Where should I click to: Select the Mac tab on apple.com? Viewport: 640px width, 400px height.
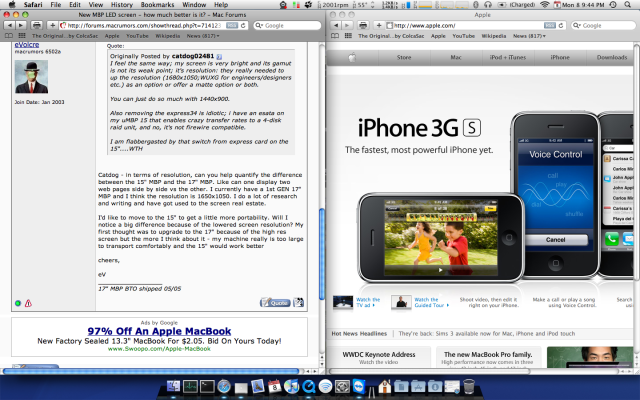tap(456, 58)
